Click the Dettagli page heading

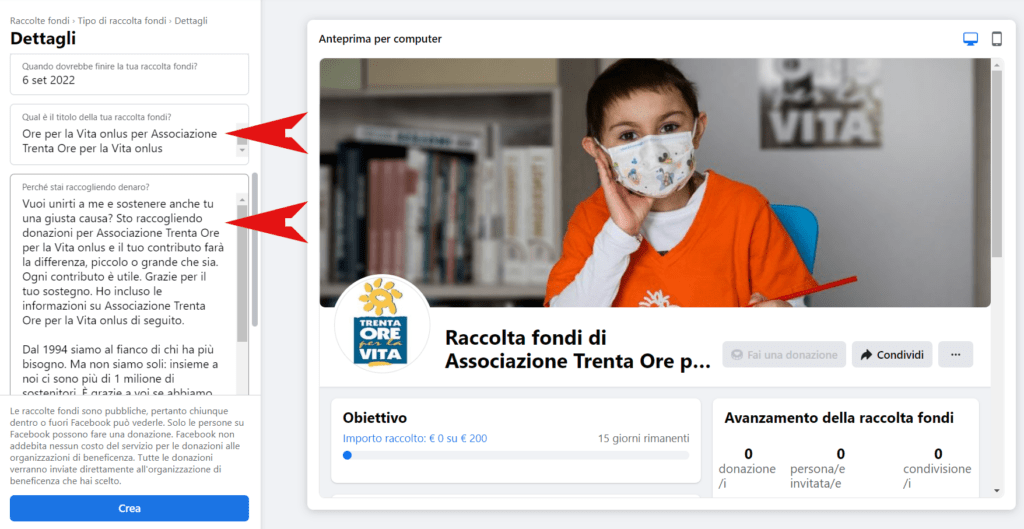[x=43, y=39]
